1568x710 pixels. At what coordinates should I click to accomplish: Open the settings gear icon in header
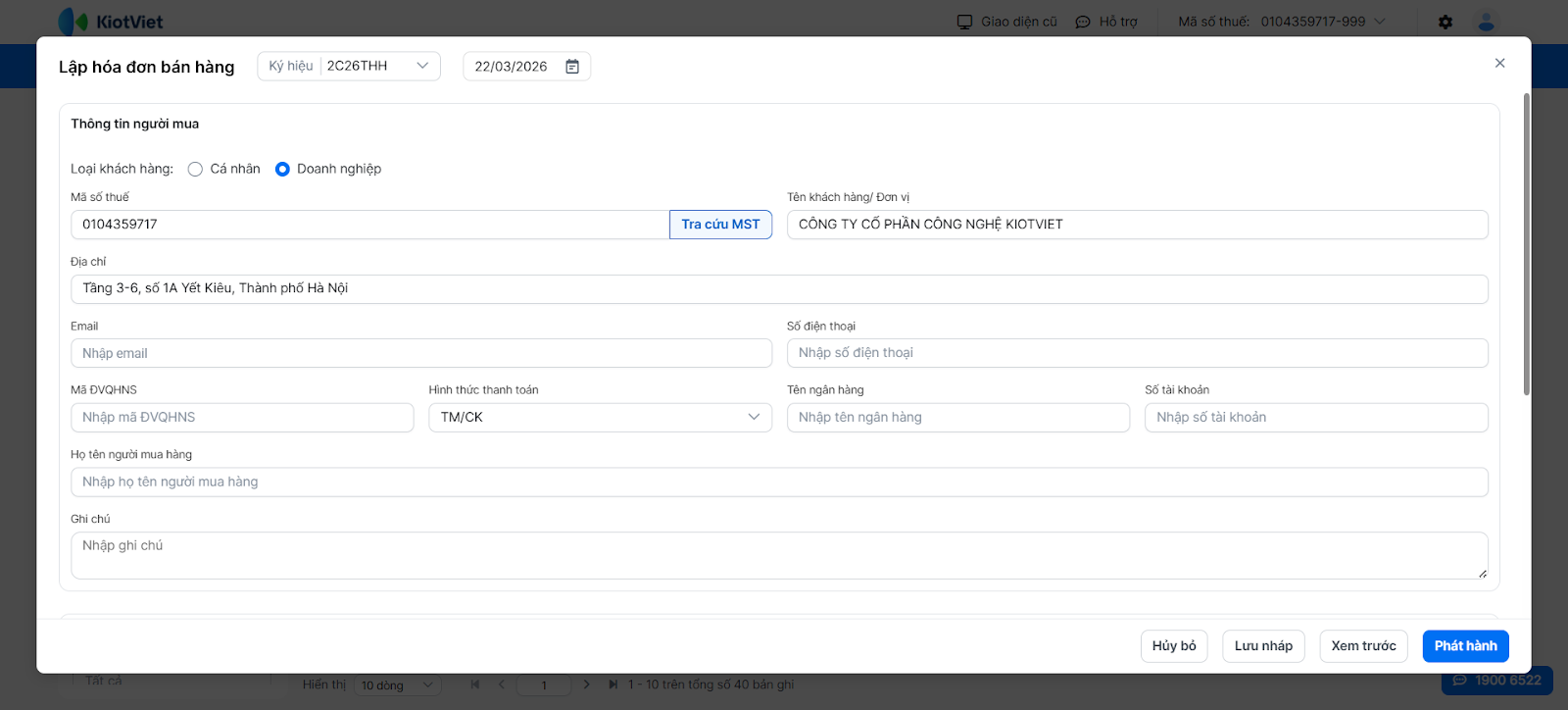pos(1445,22)
